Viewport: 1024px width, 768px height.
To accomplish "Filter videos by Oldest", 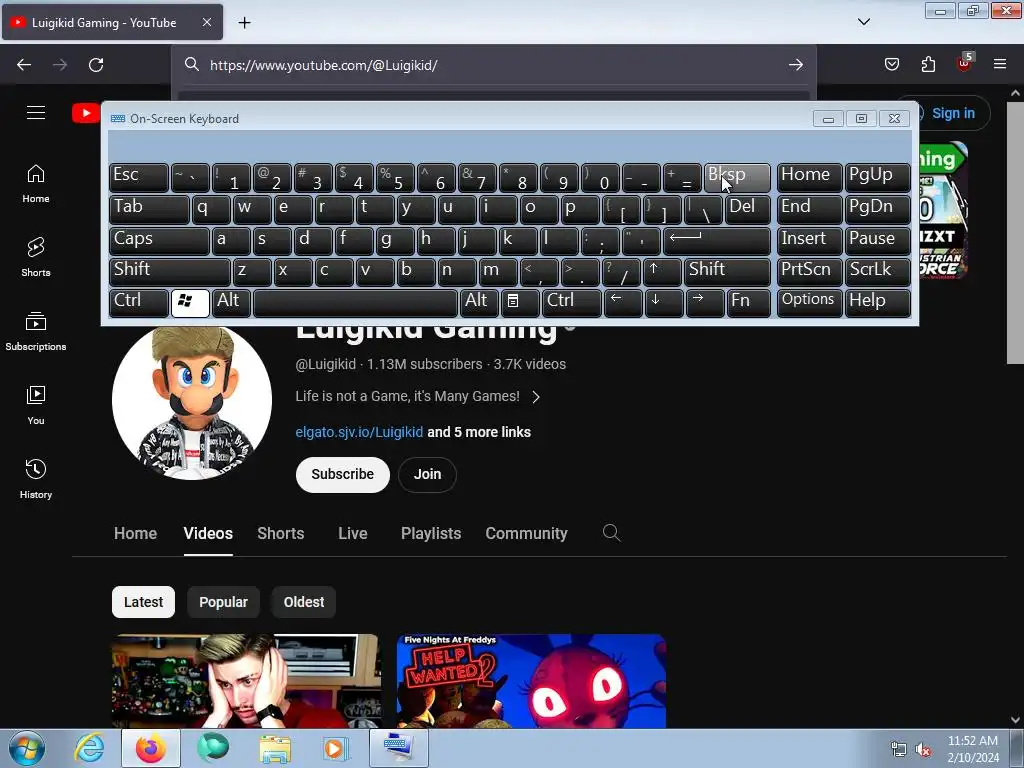I will coord(304,601).
